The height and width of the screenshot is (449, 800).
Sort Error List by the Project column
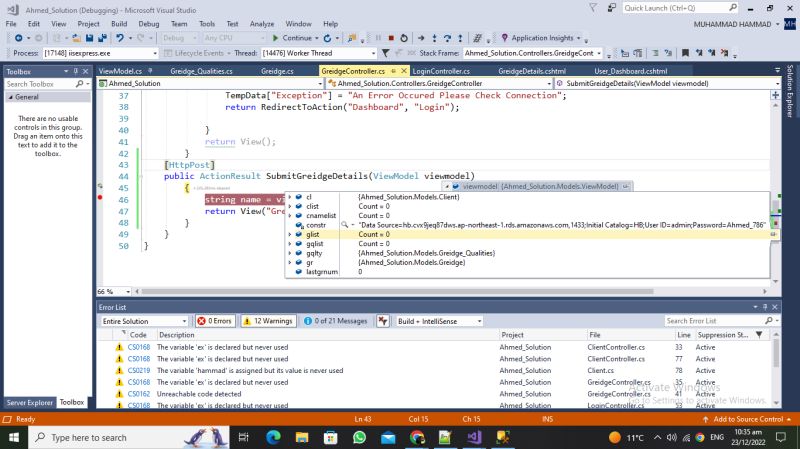513,335
